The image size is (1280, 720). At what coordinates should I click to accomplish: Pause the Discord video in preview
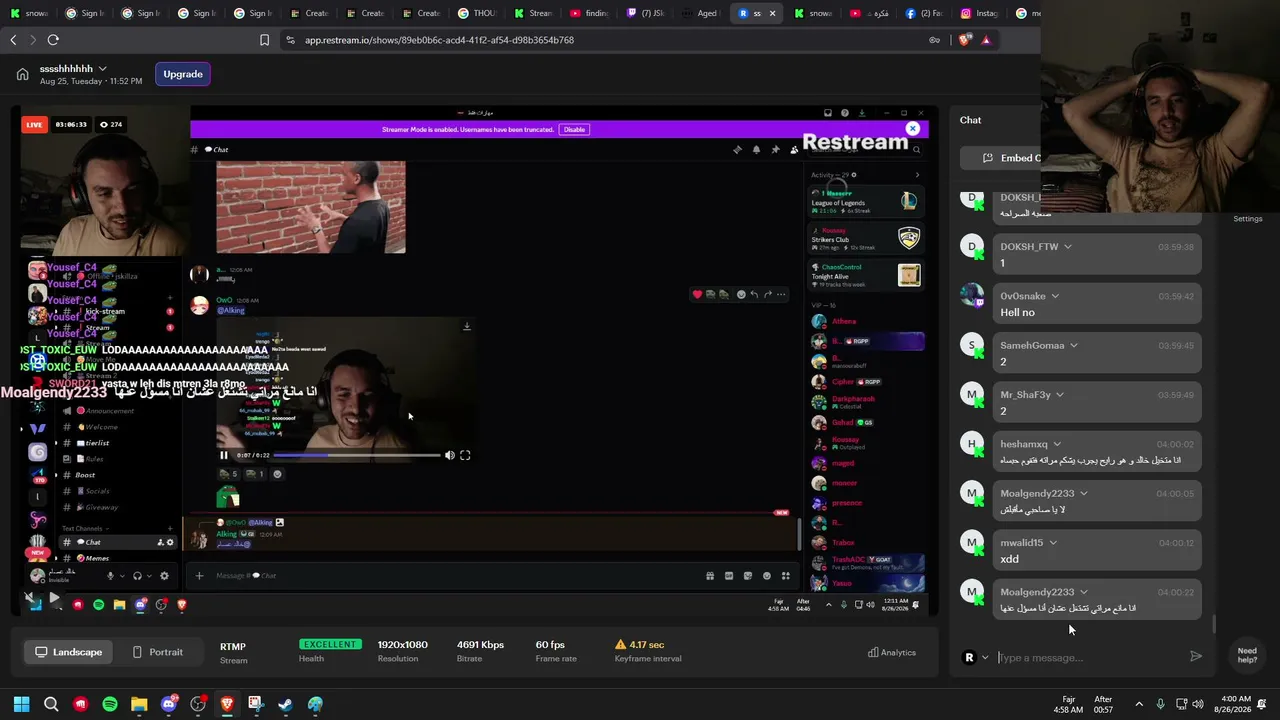(x=224, y=455)
